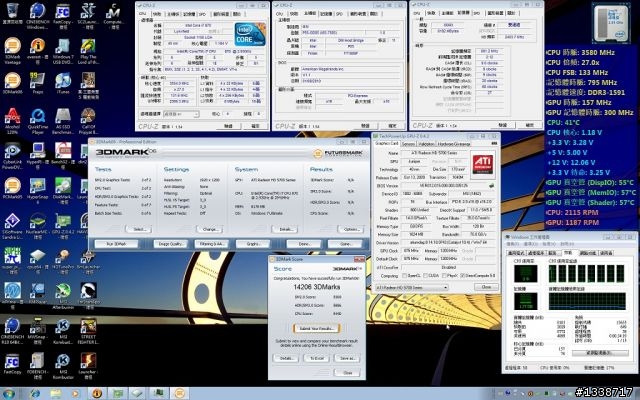Select the CINEBENCH R10 64Bit desktop icon
Image resolution: width=640 pixels, height=400 pixels.
12,331
